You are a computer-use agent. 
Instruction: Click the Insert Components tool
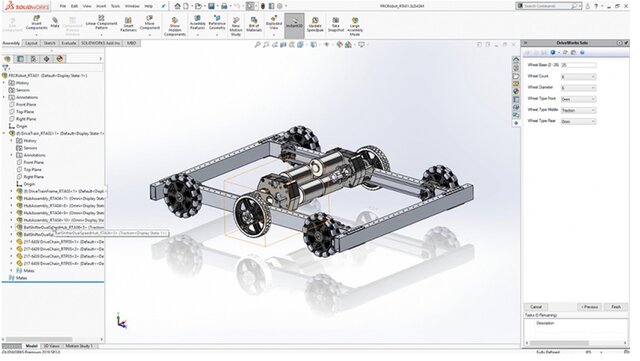click(36, 23)
